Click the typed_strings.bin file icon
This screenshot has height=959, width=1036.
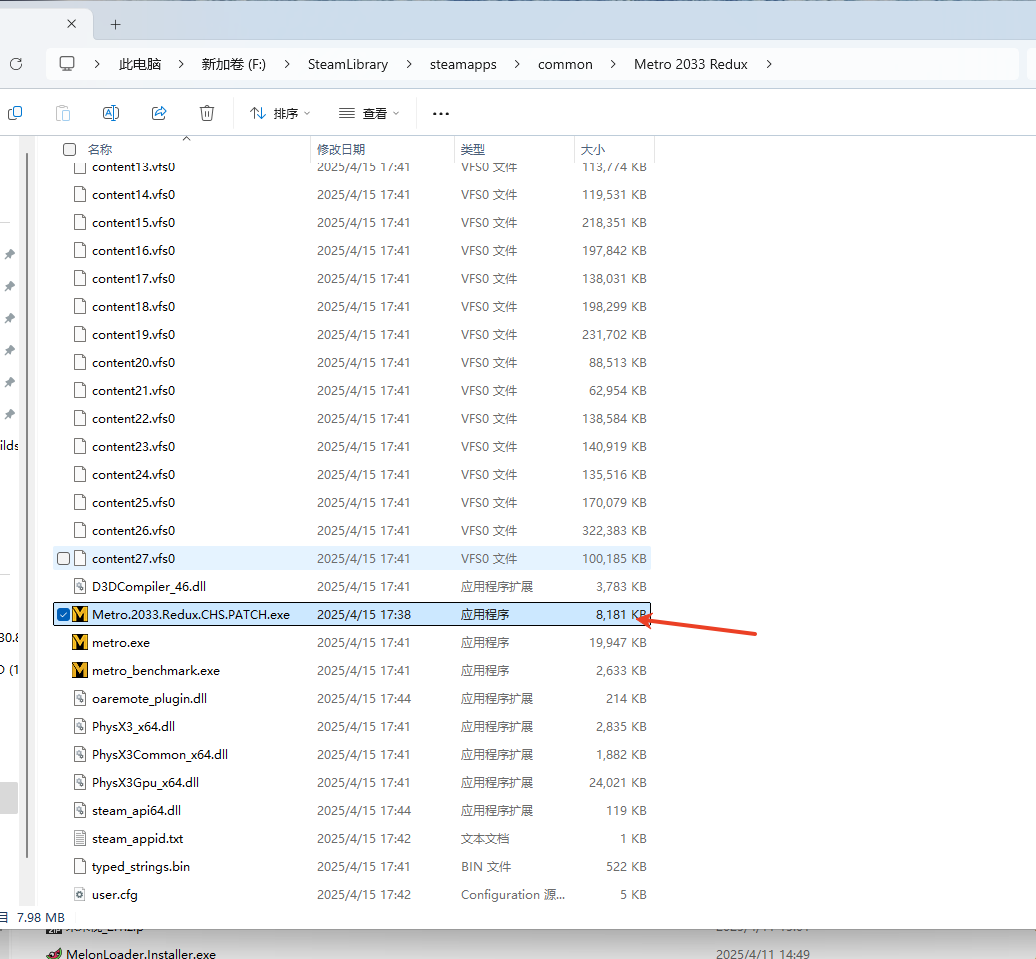(x=80, y=866)
